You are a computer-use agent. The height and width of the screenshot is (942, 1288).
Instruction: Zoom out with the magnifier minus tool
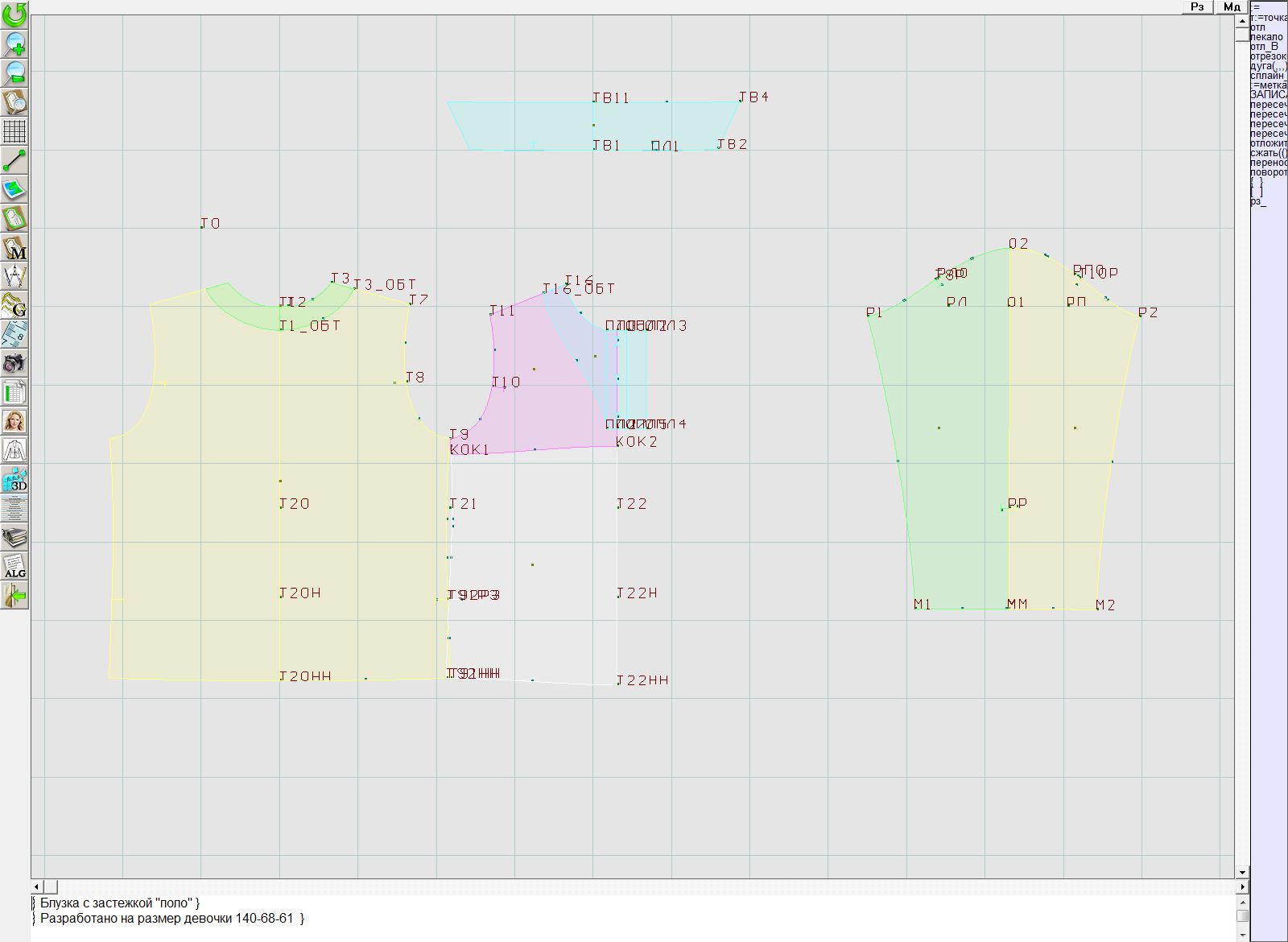(x=14, y=72)
